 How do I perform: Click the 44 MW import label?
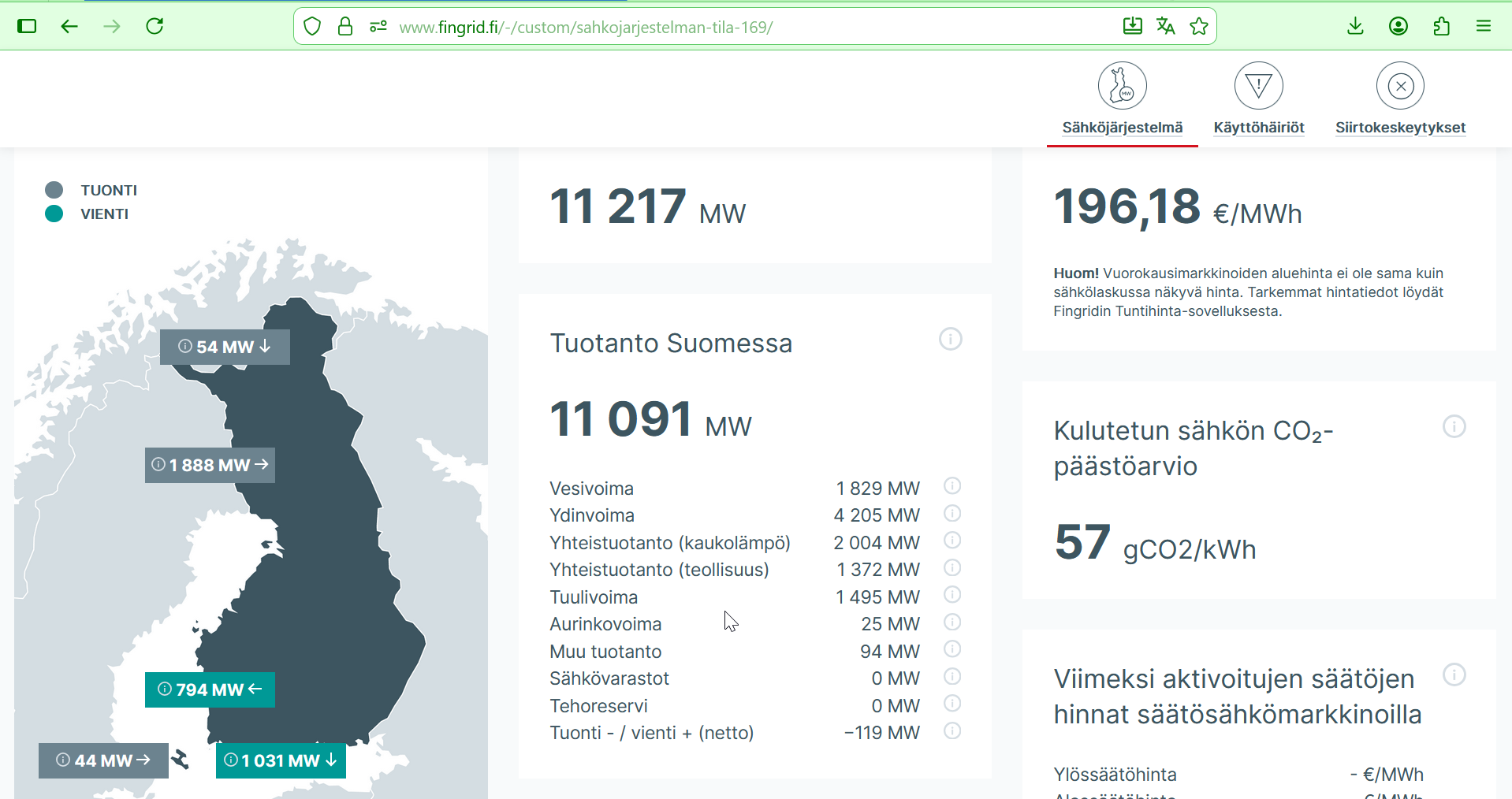[x=103, y=760]
